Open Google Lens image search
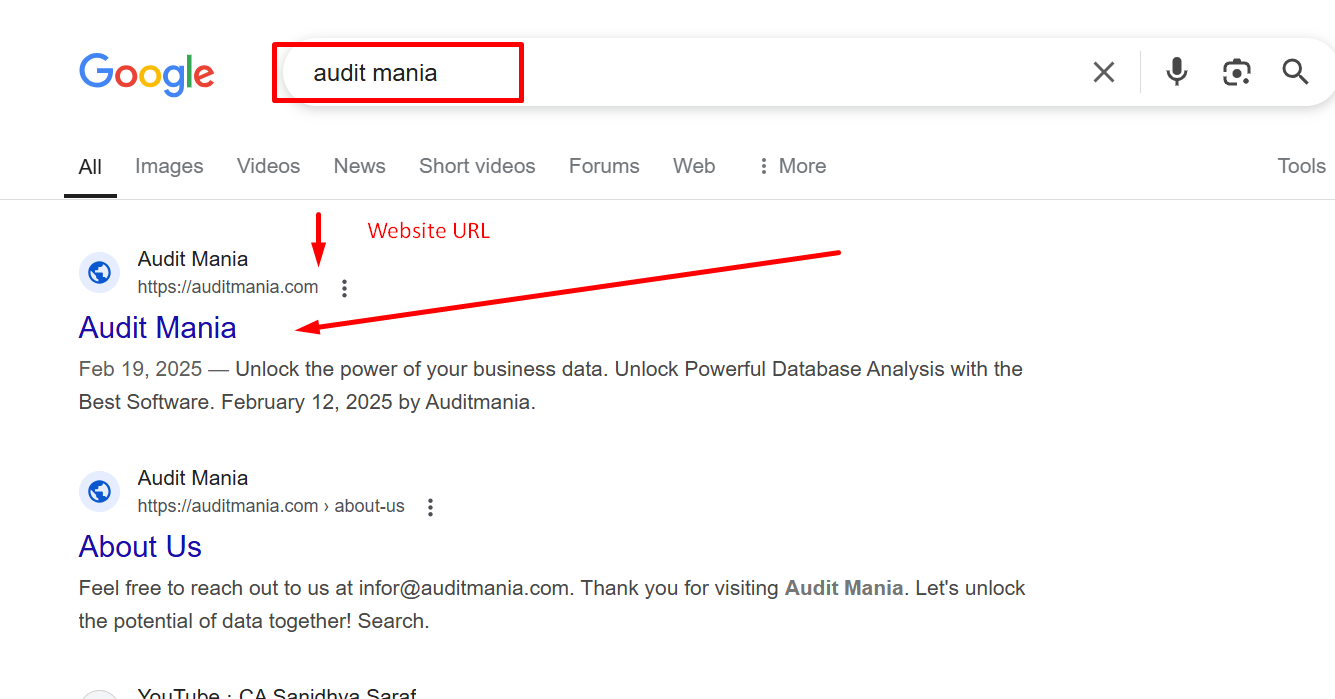Viewport: 1335px width, 699px height. pos(1237,72)
